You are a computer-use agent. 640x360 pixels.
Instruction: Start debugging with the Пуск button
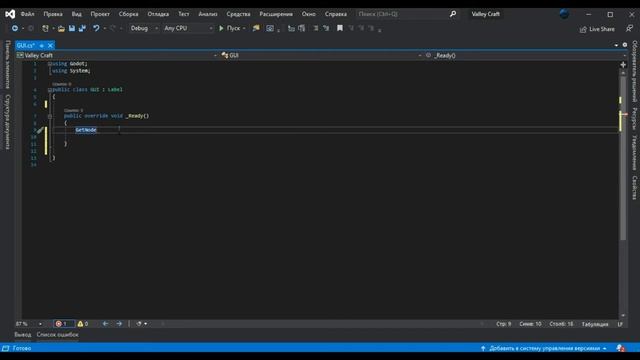[230, 28]
